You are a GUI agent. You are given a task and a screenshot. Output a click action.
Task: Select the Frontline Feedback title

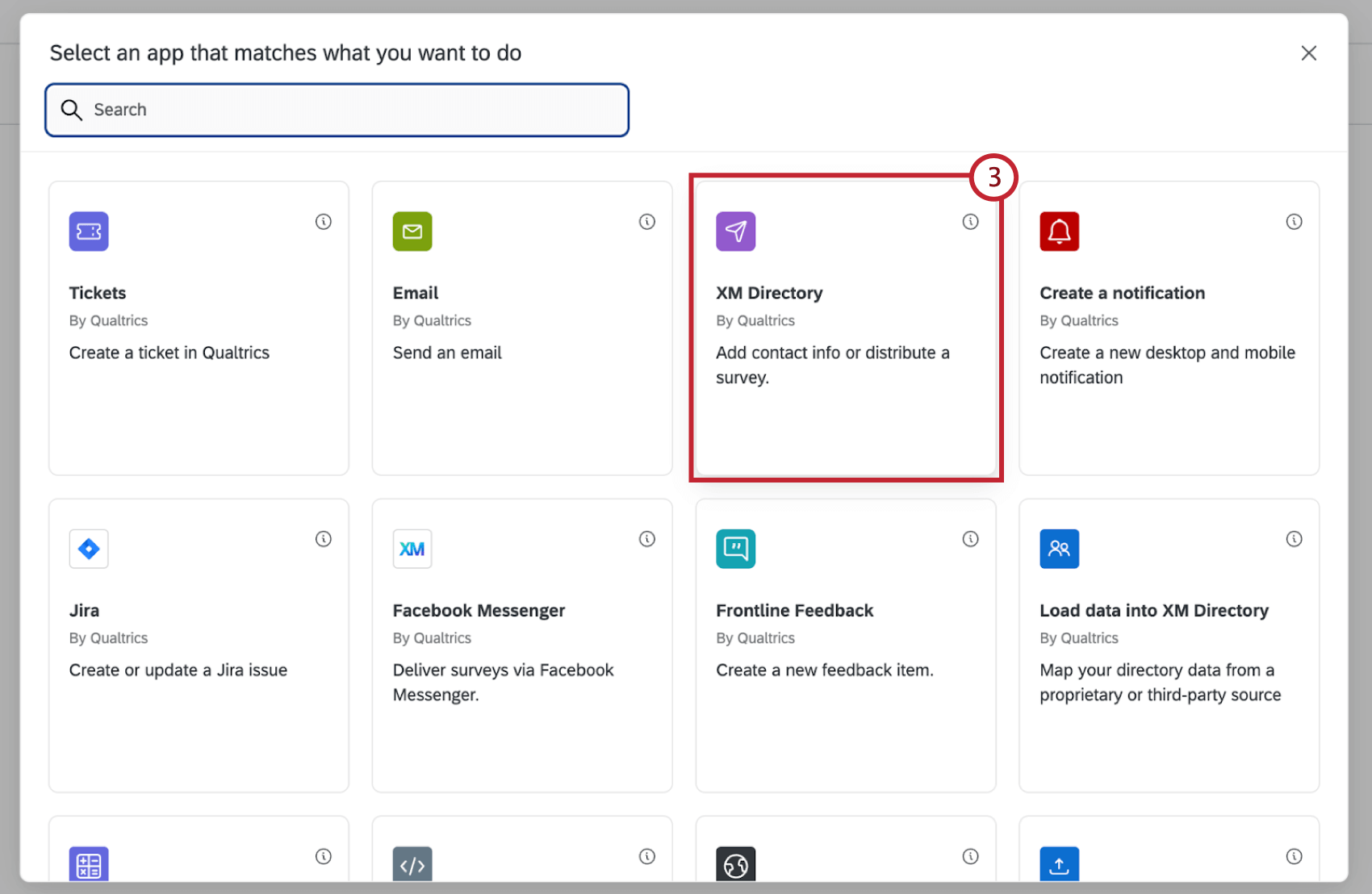click(x=795, y=611)
